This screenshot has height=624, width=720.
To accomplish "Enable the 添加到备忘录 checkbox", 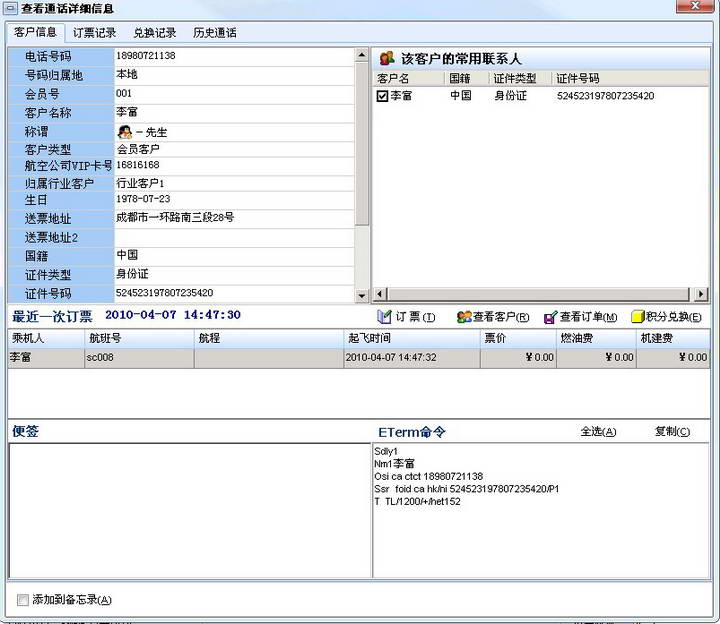I will [x=23, y=600].
